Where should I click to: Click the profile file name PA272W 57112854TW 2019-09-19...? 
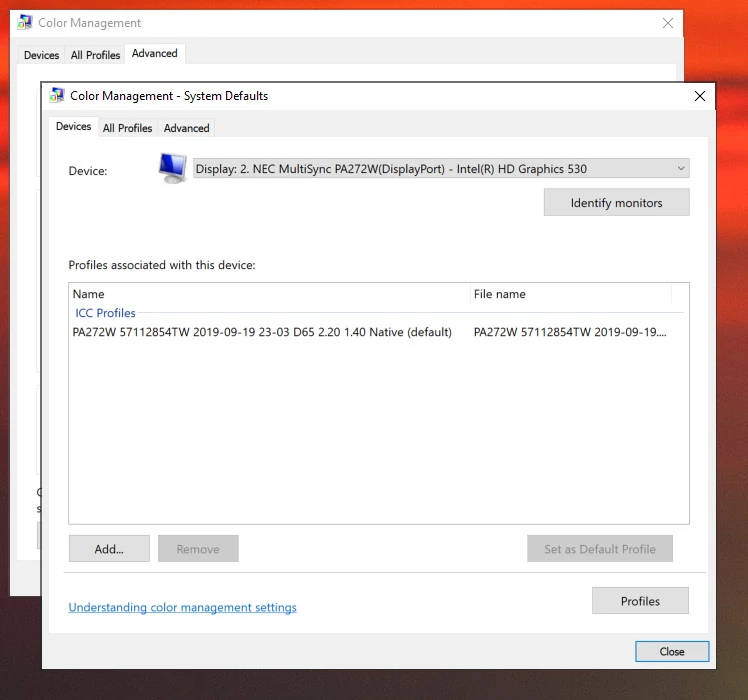click(x=570, y=332)
